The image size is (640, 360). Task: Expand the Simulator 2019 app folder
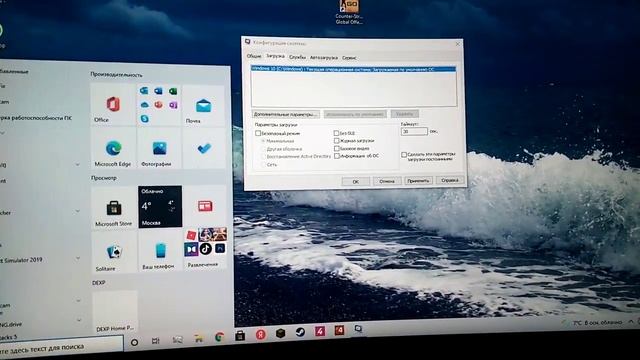[x=77, y=259]
